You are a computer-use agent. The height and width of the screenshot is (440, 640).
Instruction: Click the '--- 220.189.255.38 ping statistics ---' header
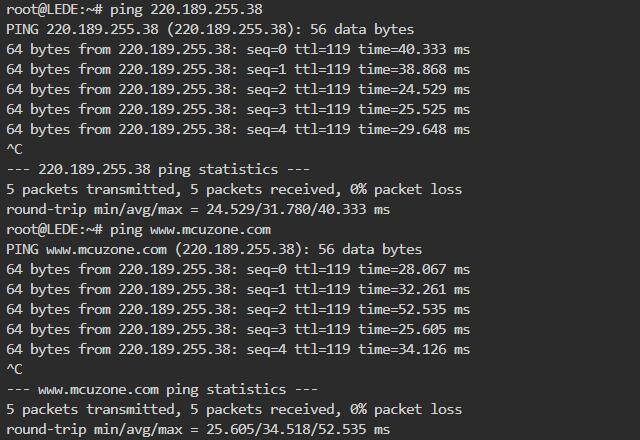coord(158,169)
